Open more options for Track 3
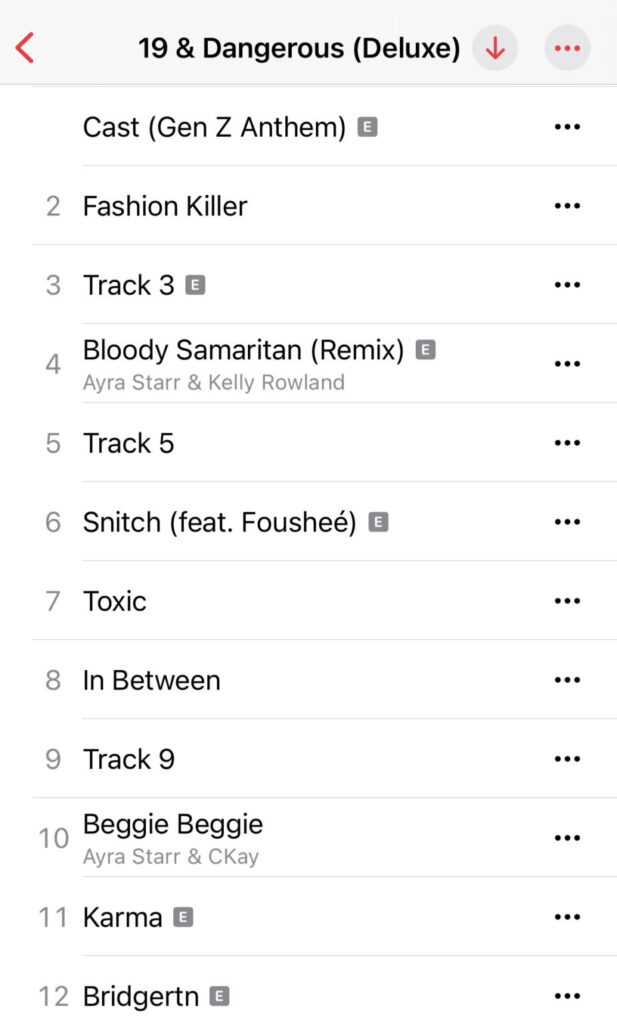 pyautogui.click(x=567, y=285)
